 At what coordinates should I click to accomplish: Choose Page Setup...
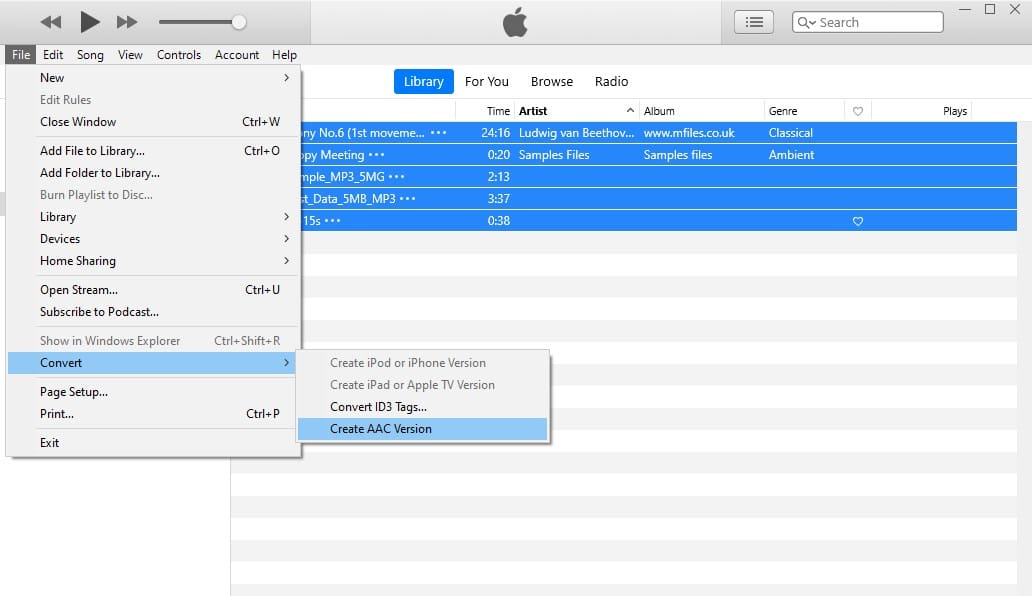153,392
